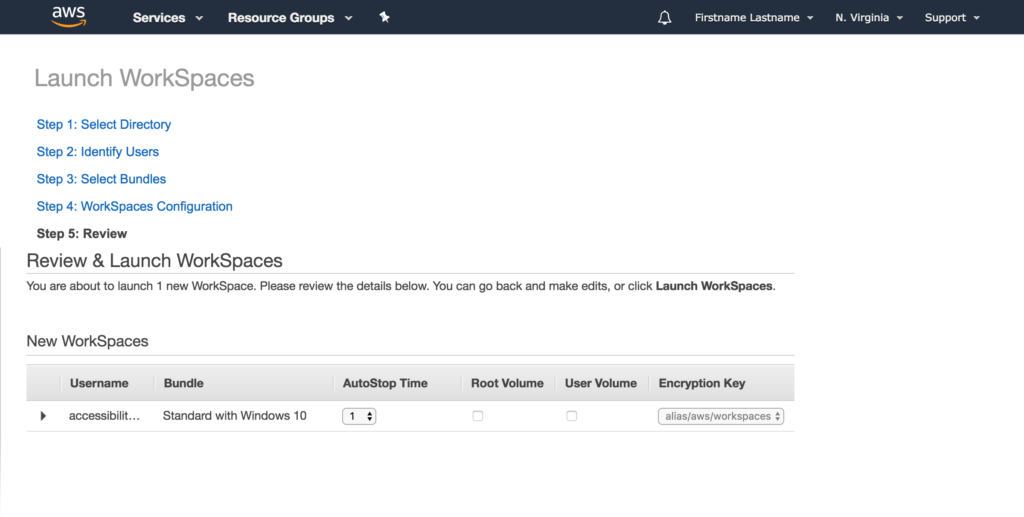Image resolution: width=1024 pixels, height=517 pixels.
Task: Open the Resource Groups menu
Action: [290, 18]
